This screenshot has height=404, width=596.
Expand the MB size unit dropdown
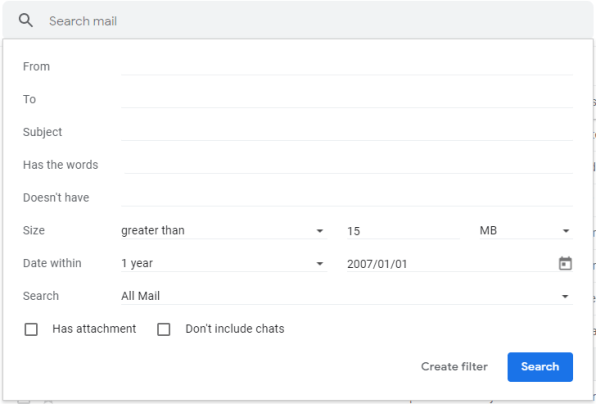pos(526,231)
